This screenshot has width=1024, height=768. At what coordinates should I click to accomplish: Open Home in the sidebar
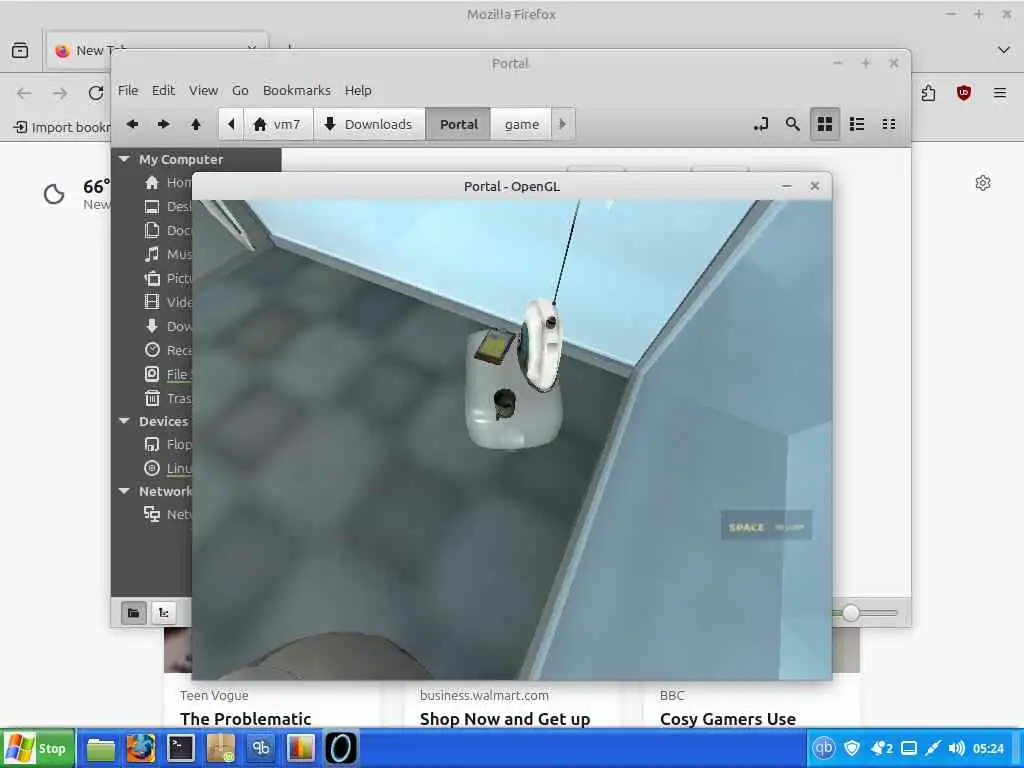[x=168, y=182]
